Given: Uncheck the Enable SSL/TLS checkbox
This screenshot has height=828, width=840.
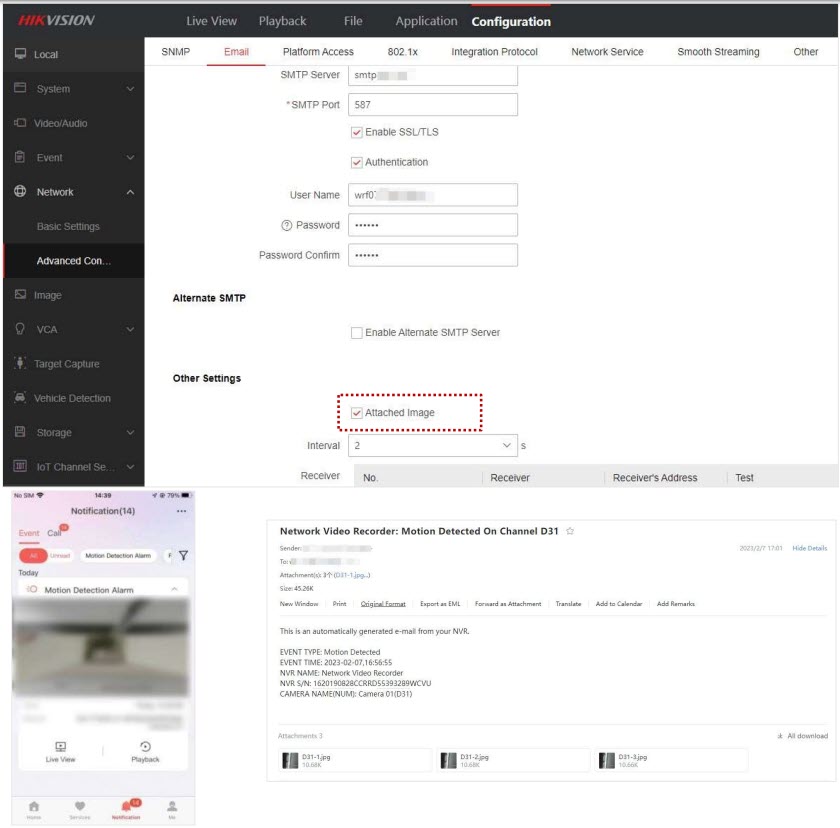Looking at the screenshot, I should [357, 132].
